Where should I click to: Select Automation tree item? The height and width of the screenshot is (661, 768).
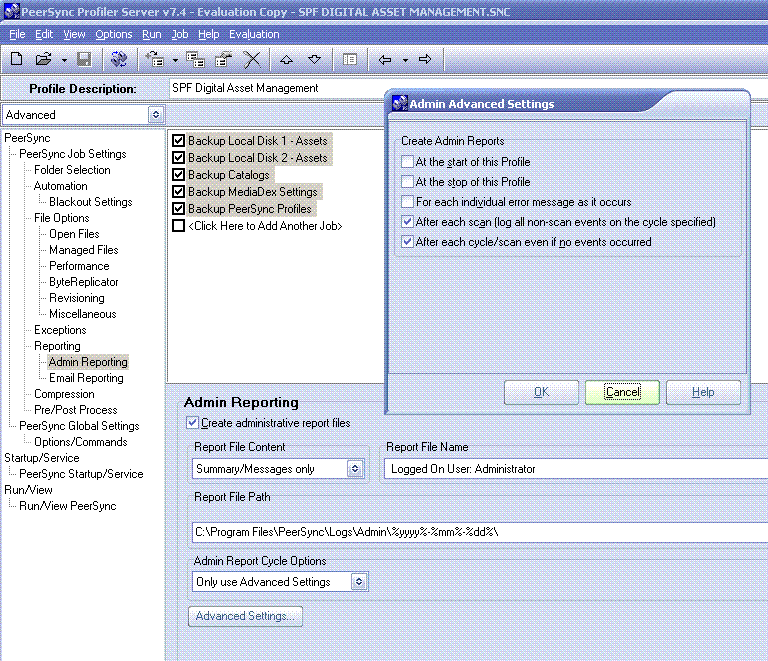point(60,186)
